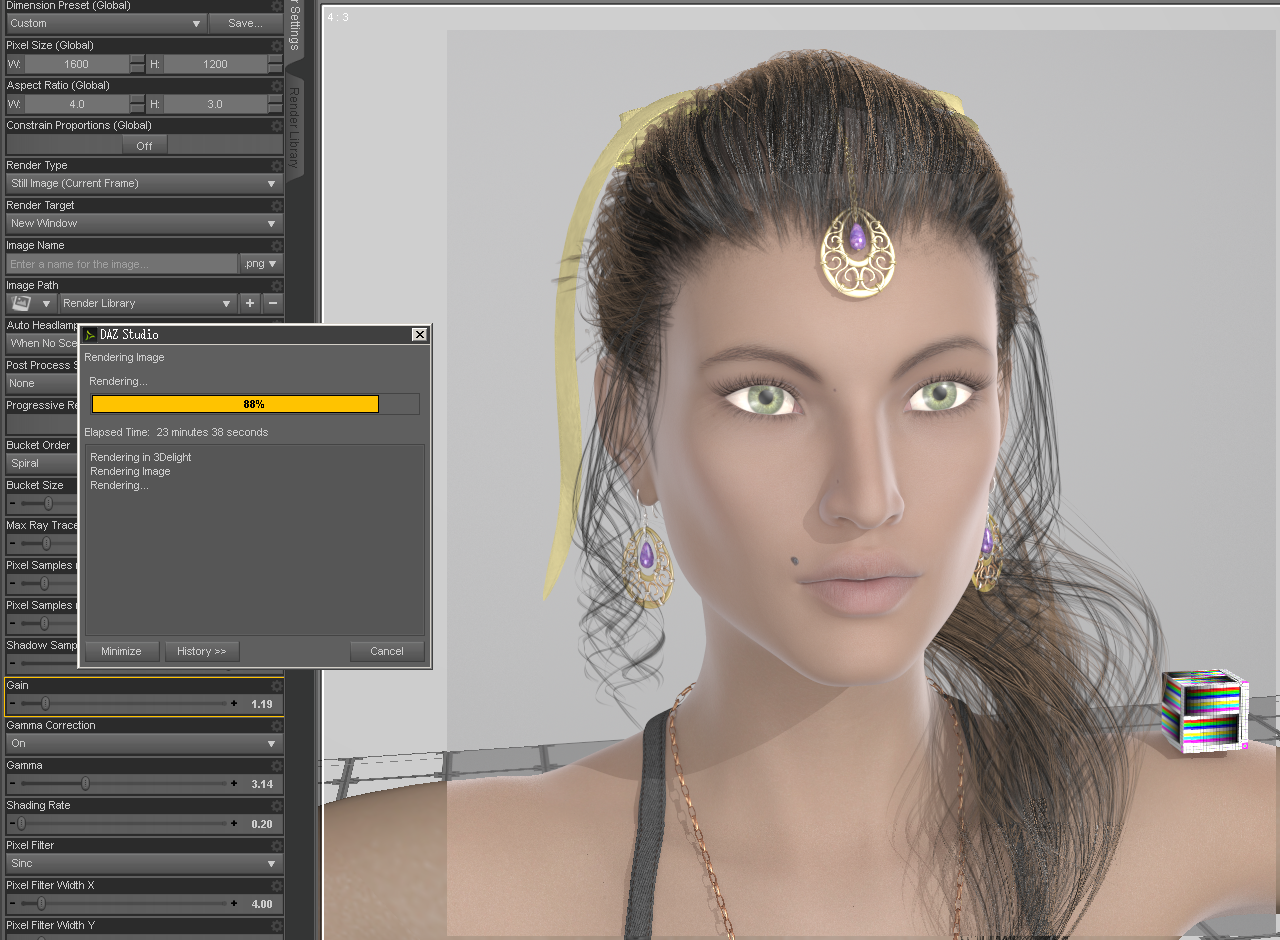Click the 88% render progress bar
The image size is (1280, 940).
255,404
